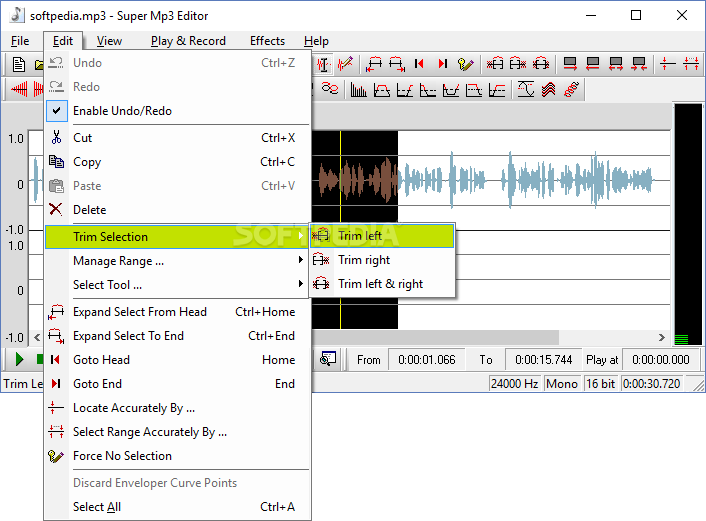Expand the Trim Selection submenu arrow
The image size is (706, 521).
300,236
